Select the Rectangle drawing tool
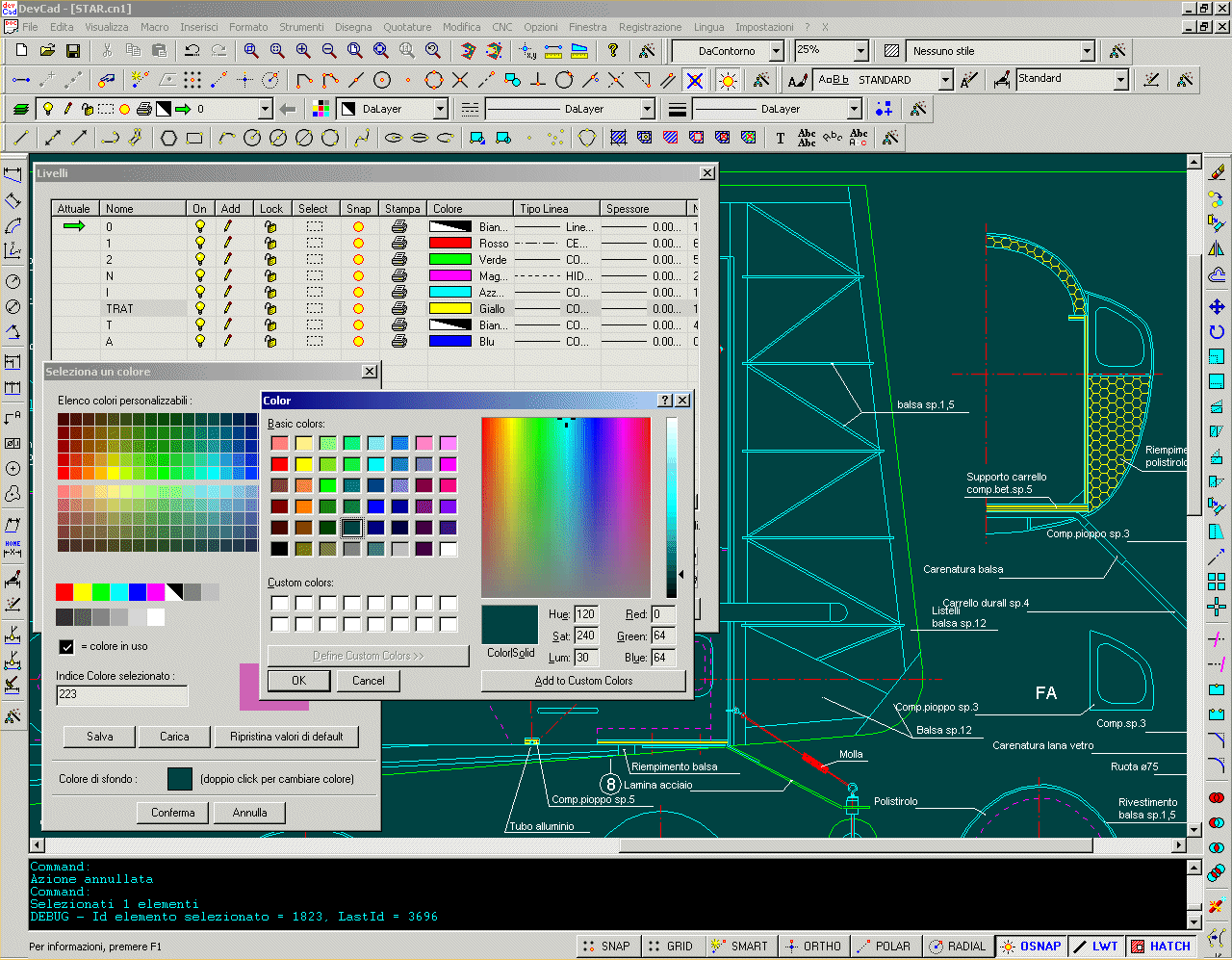 click(x=194, y=137)
